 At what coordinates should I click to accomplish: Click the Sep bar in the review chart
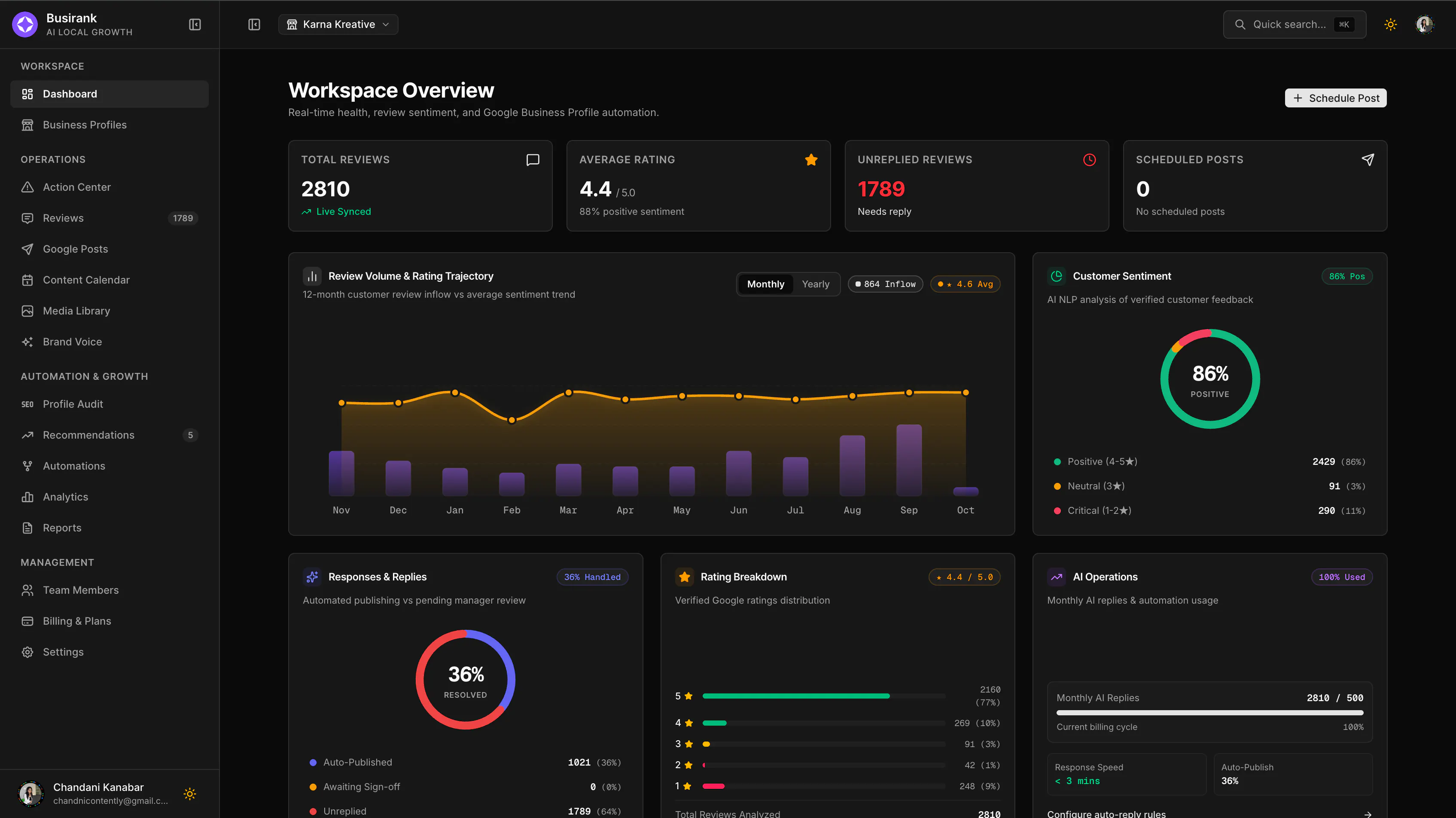coord(909,460)
